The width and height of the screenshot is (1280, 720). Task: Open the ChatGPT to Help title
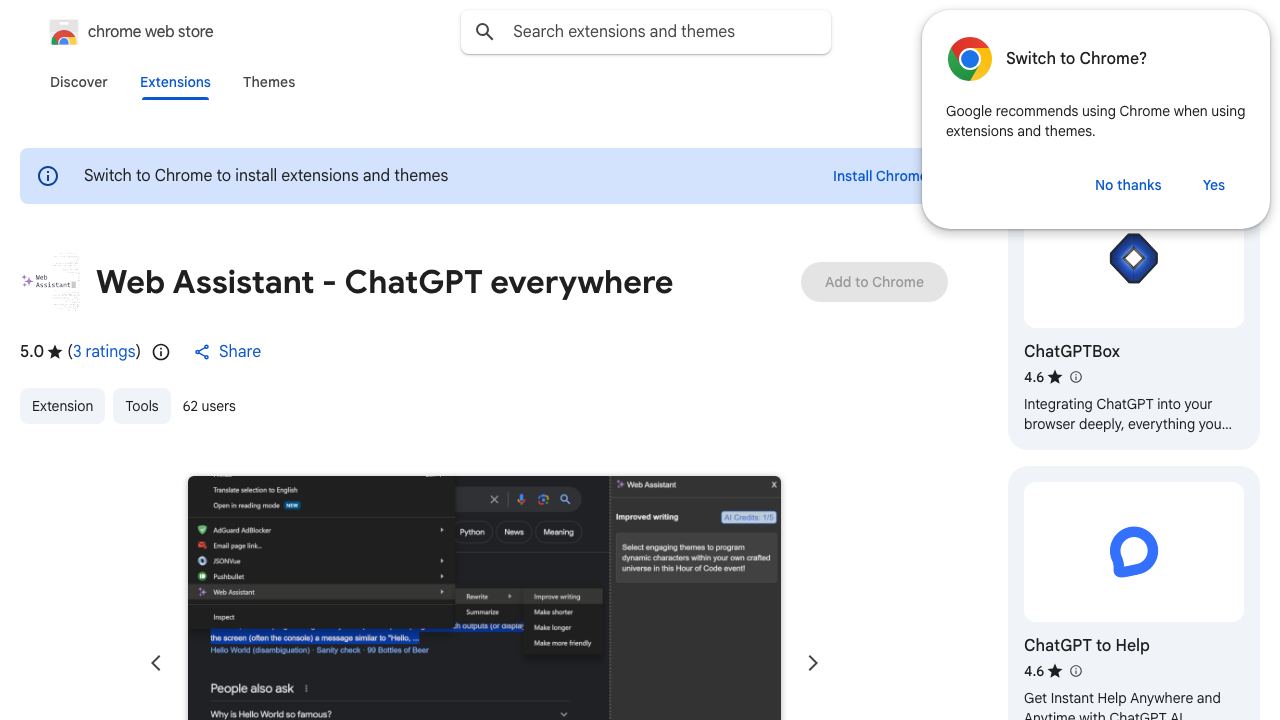[x=1087, y=646]
